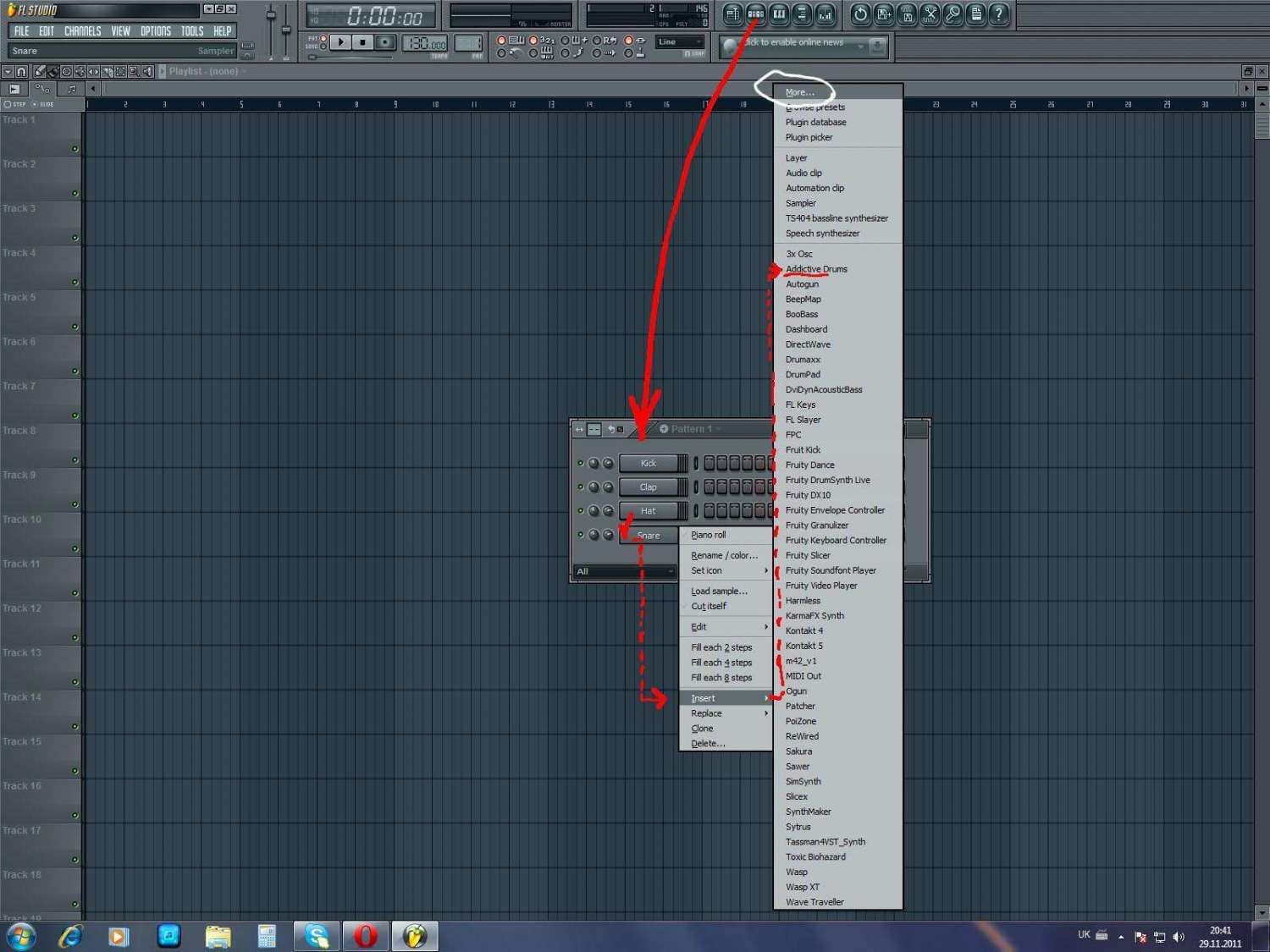The width and height of the screenshot is (1270, 952).
Task: Open the Line snap dropdown
Action: point(680,41)
